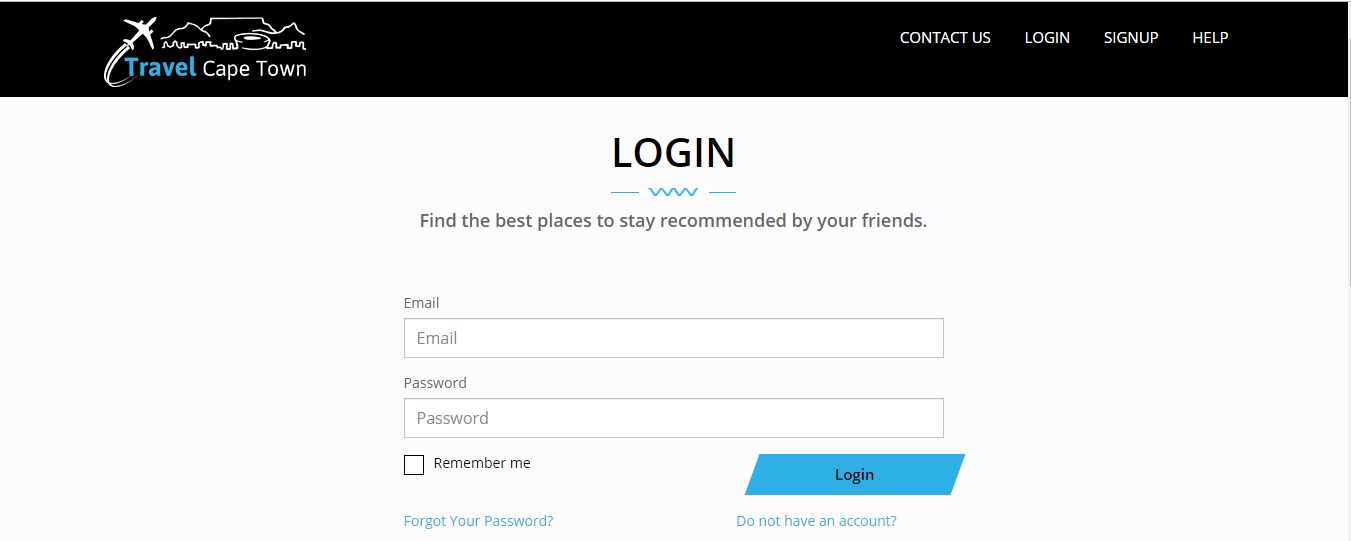
Task: Click the blue wave divider under the heading
Action: pyautogui.click(x=673, y=192)
